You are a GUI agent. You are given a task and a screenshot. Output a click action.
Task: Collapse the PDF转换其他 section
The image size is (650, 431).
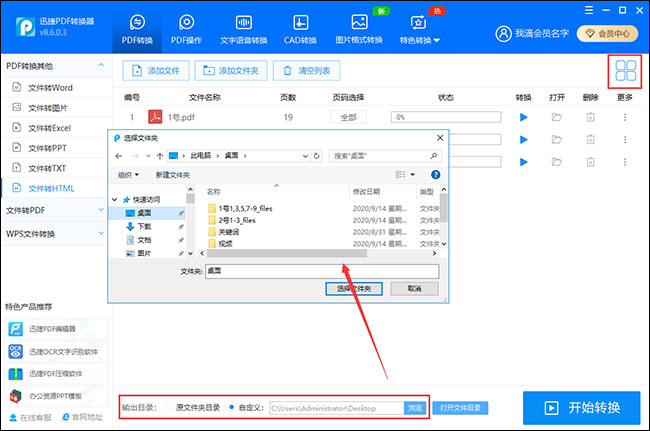(x=101, y=65)
